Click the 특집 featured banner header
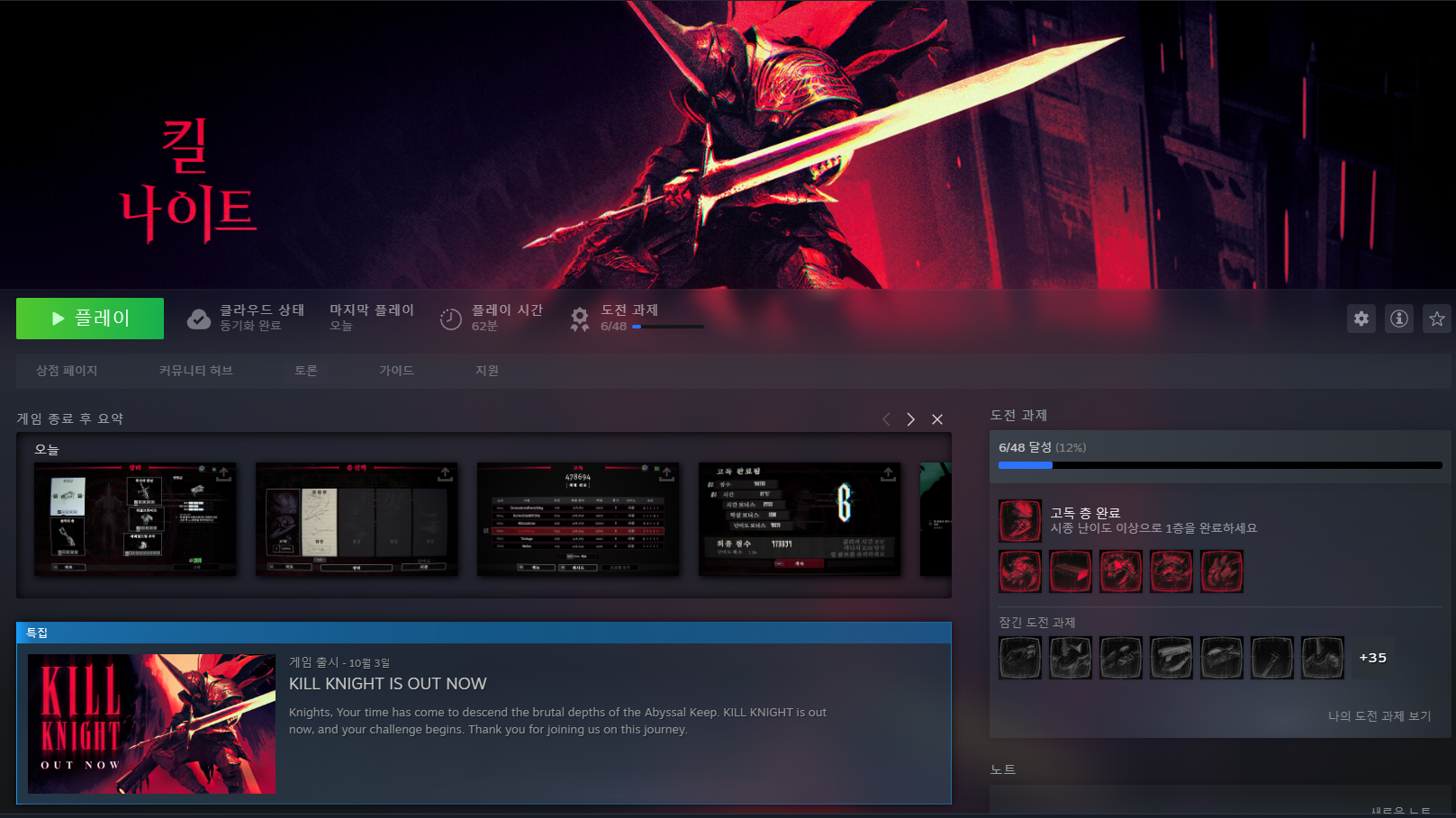Viewport: 1456px width, 818px height. (x=484, y=633)
